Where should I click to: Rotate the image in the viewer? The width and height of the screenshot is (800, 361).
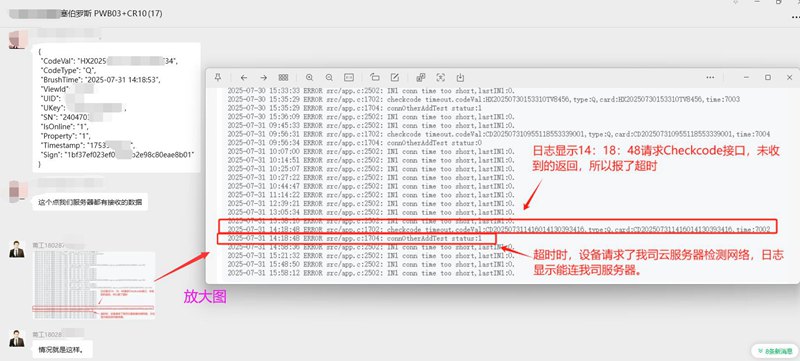(375, 78)
